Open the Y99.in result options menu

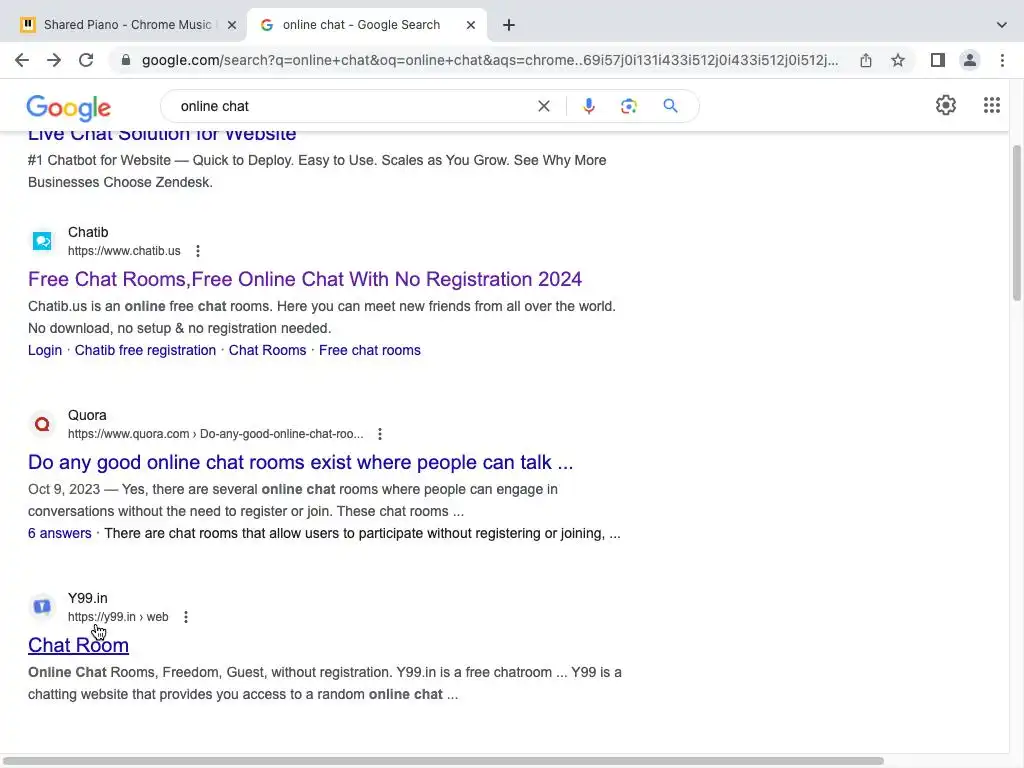(185, 616)
